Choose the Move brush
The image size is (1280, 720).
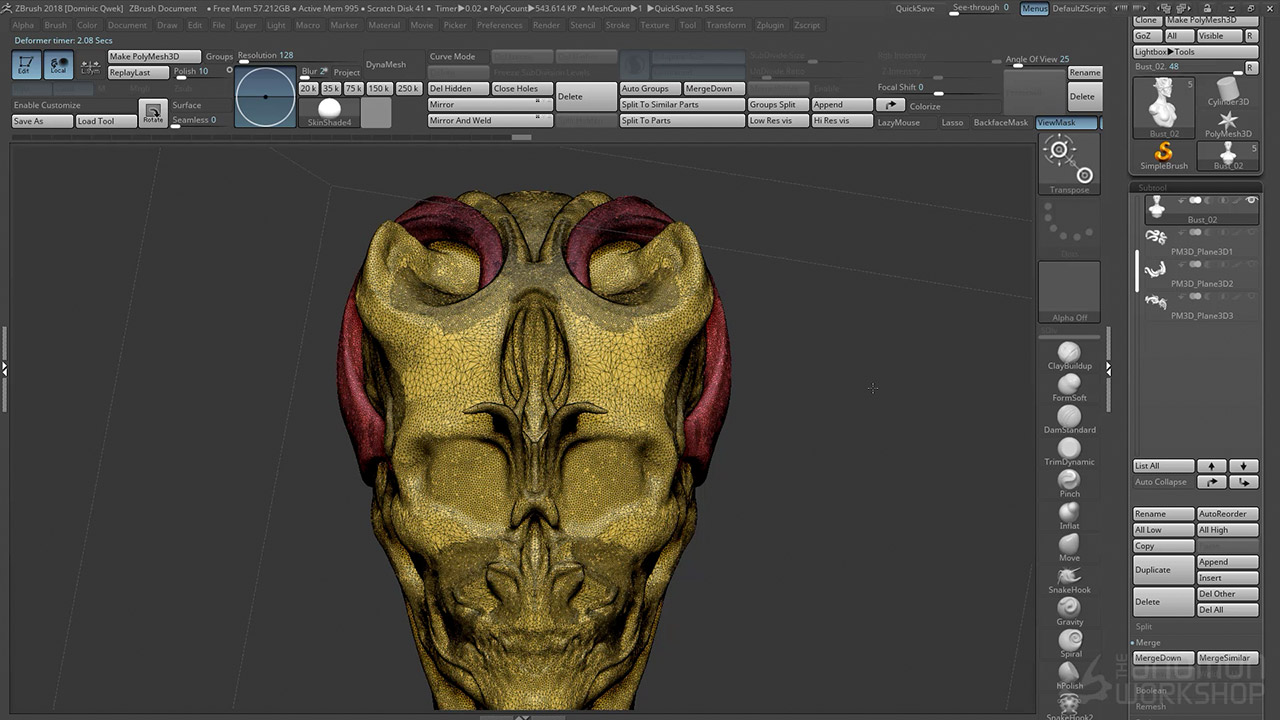(x=1069, y=545)
